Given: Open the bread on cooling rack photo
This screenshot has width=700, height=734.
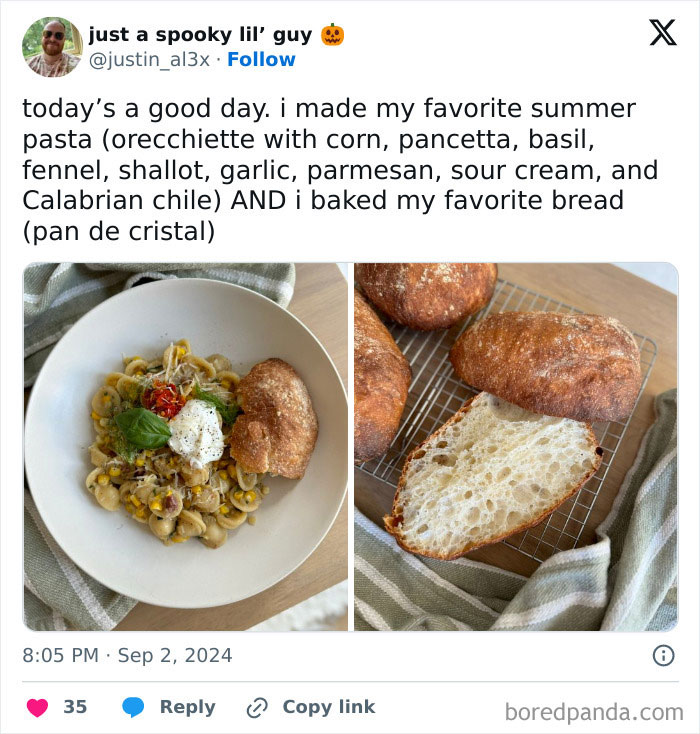Looking at the screenshot, I should coord(515,446).
